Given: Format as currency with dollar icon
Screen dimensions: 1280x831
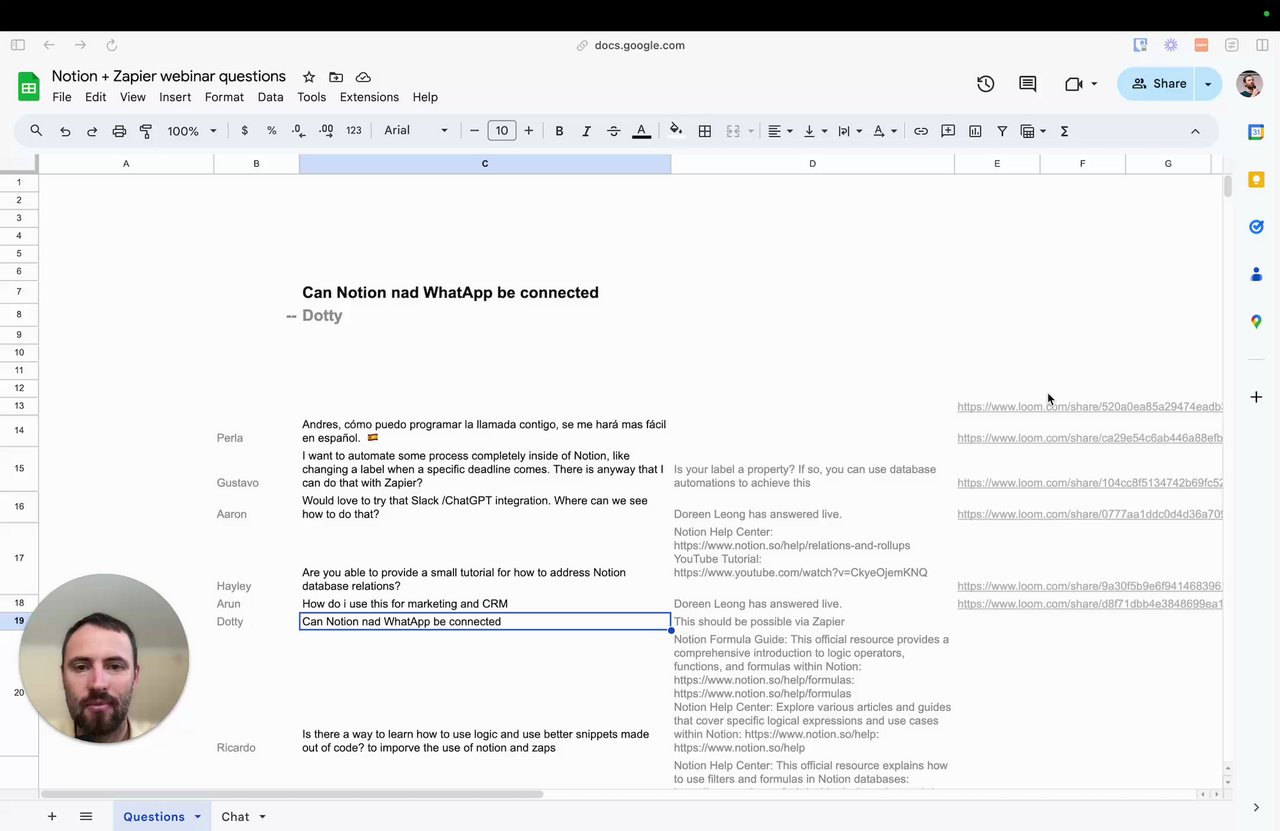Looking at the screenshot, I should pos(244,131).
